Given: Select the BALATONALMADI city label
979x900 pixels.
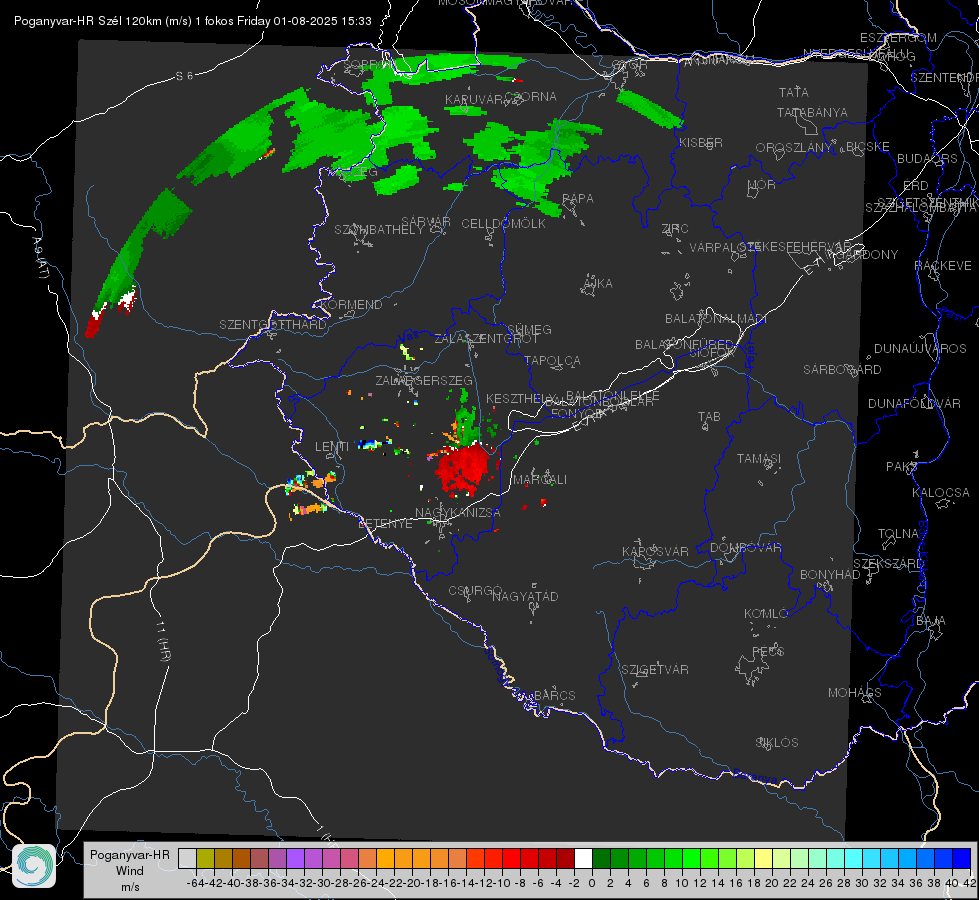Looking at the screenshot, I should pyautogui.click(x=716, y=318).
